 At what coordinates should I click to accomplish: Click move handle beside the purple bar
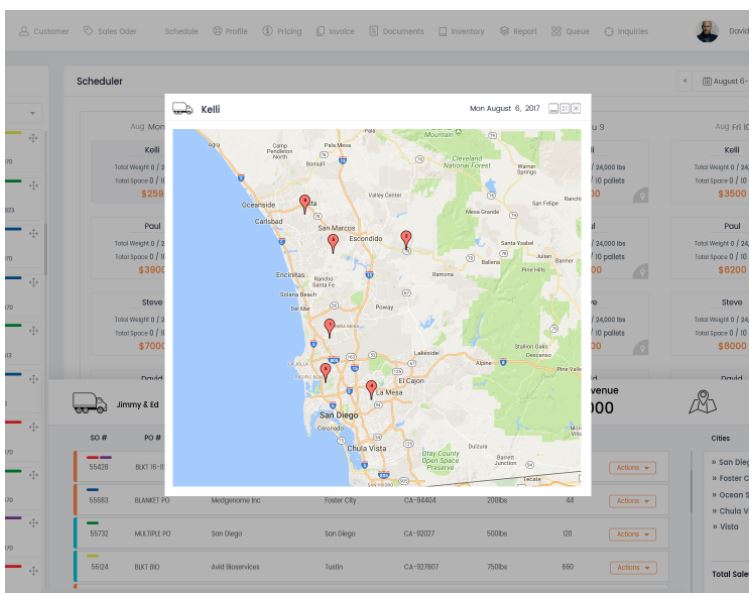pyautogui.click(x=33, y=522)
